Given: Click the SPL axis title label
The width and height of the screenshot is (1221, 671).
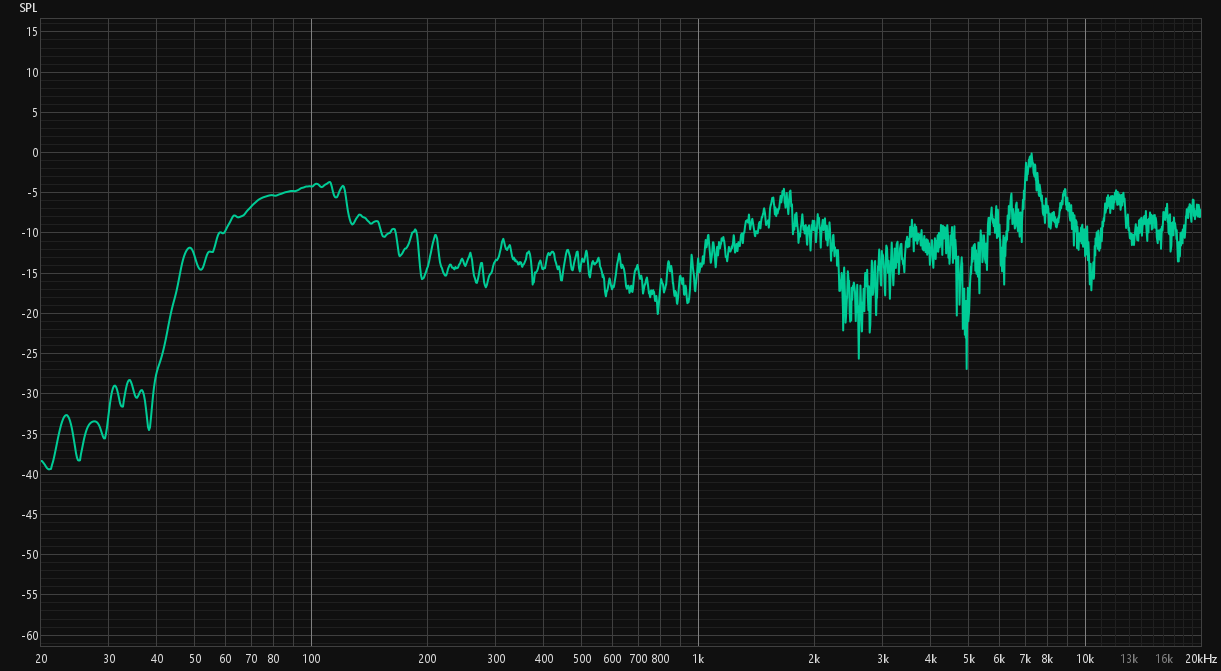Looking at the screenshot, I should coord(28,7).
